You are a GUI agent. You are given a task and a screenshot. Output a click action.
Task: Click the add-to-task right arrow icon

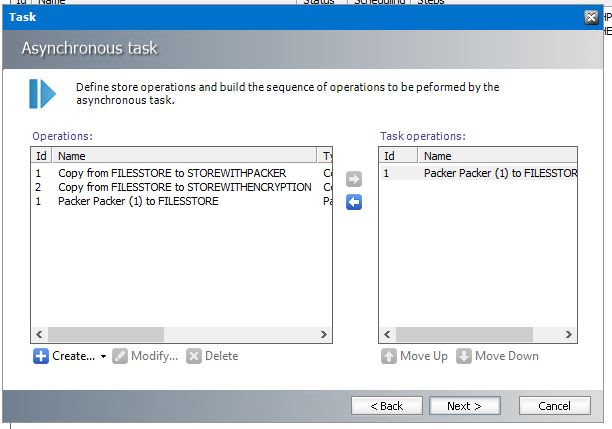354,179
